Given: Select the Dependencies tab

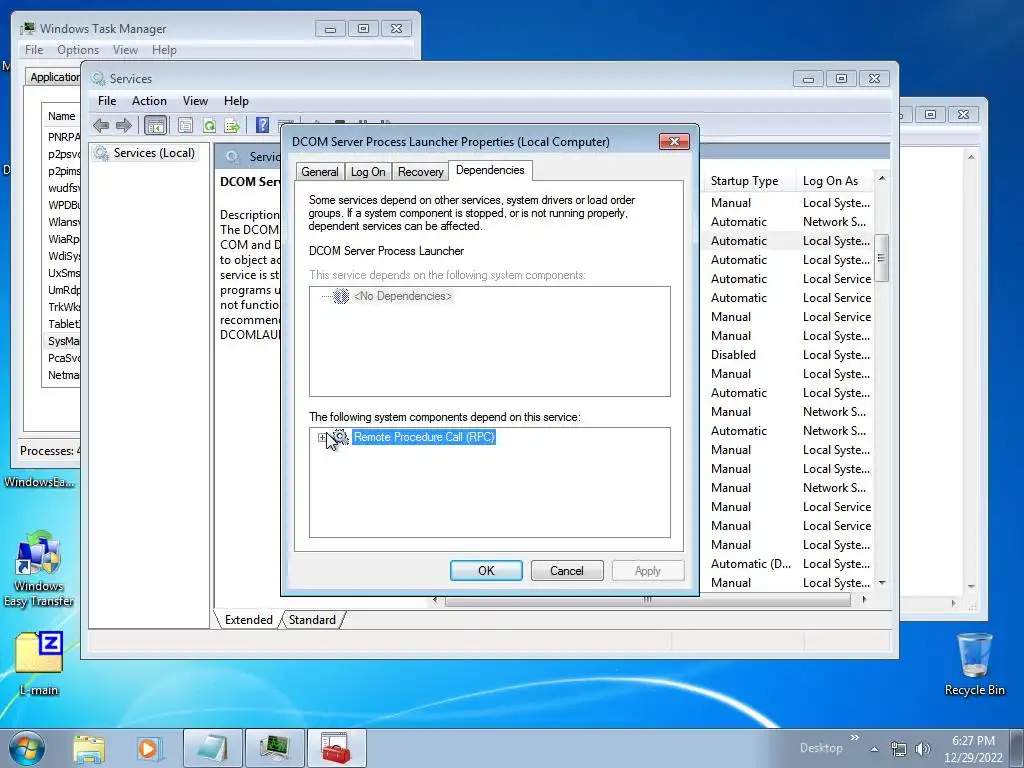Looking at the screenshot, I should tap(490, 170).
